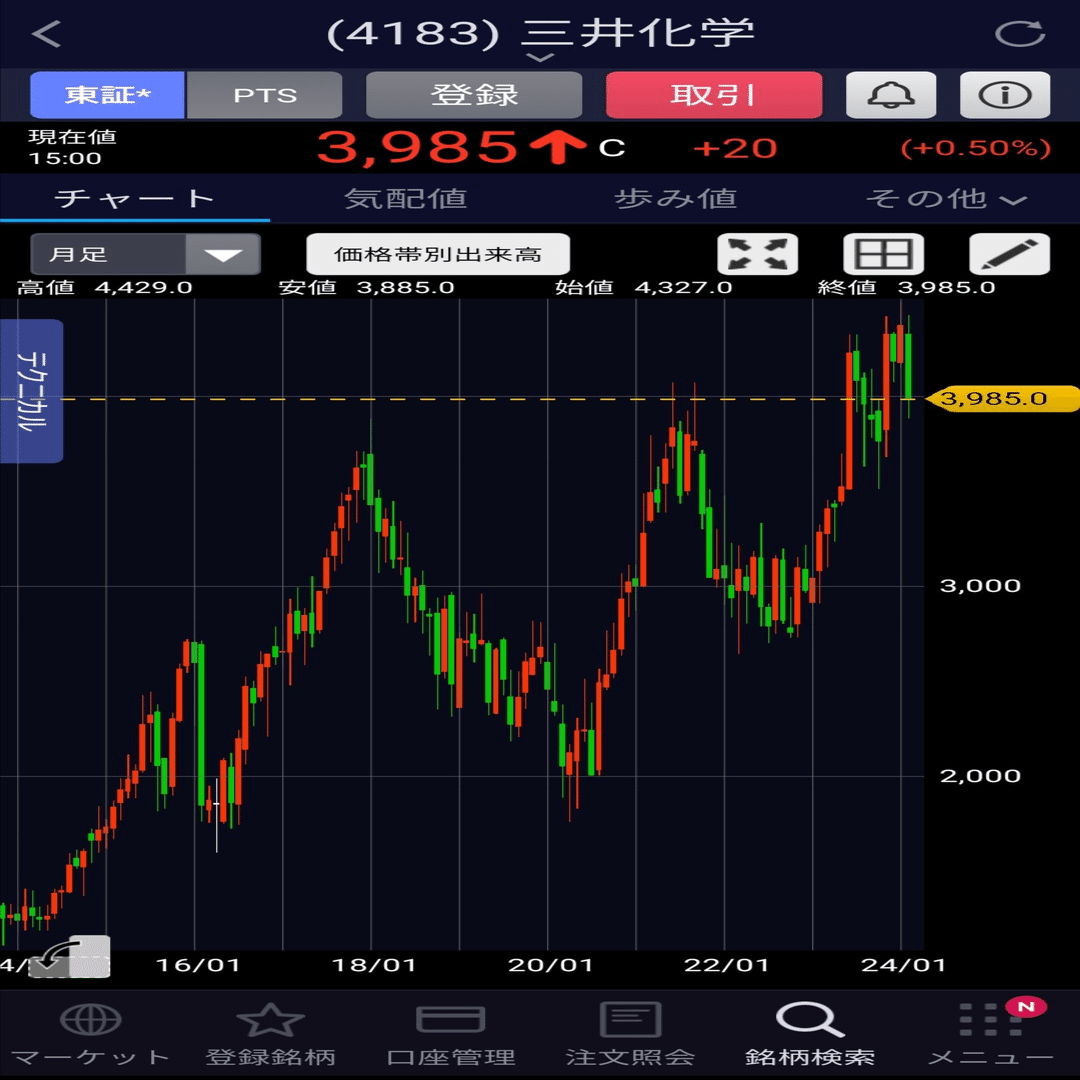Switch to PTS market toggle
Viewport: 1080px width, 1080px height.
(x=264, y=95)
